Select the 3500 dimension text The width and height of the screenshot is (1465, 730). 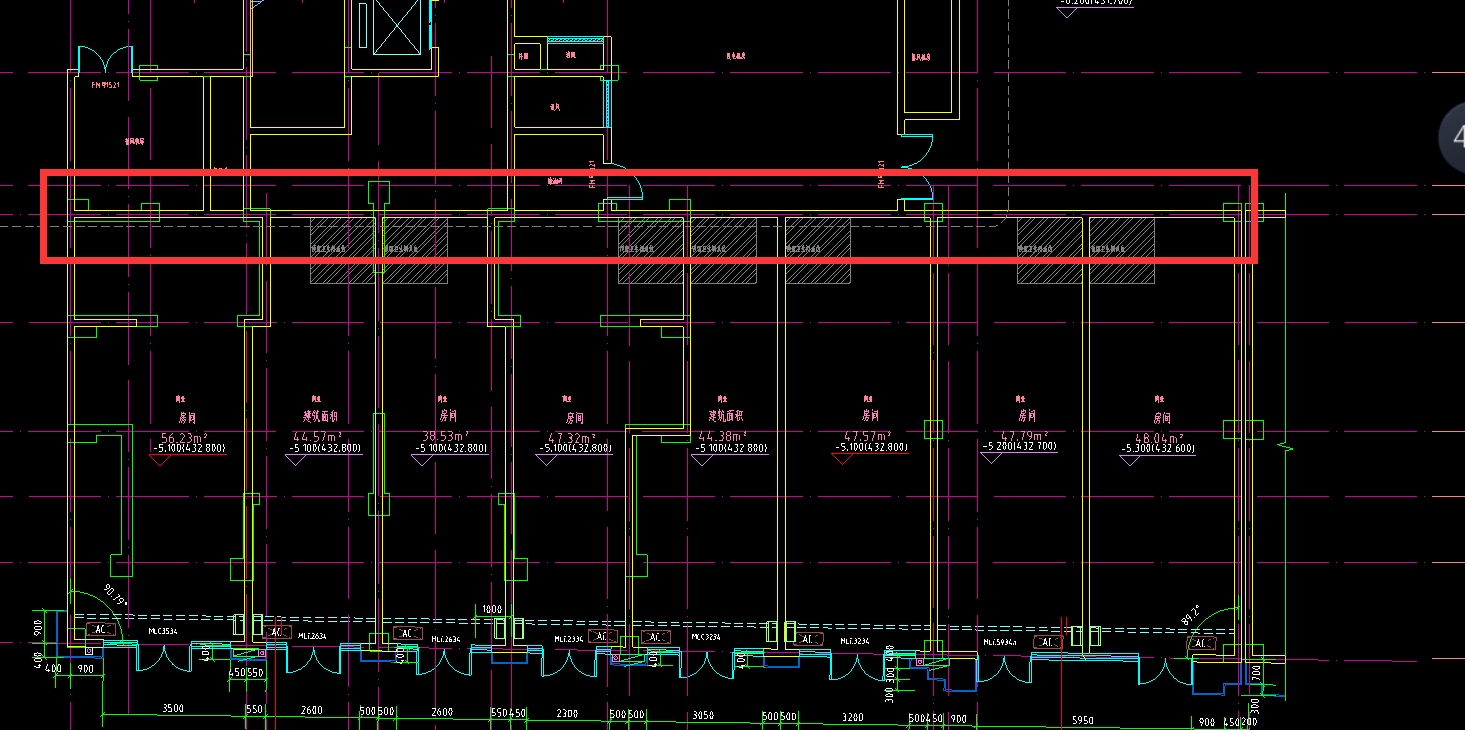(173, 709)
